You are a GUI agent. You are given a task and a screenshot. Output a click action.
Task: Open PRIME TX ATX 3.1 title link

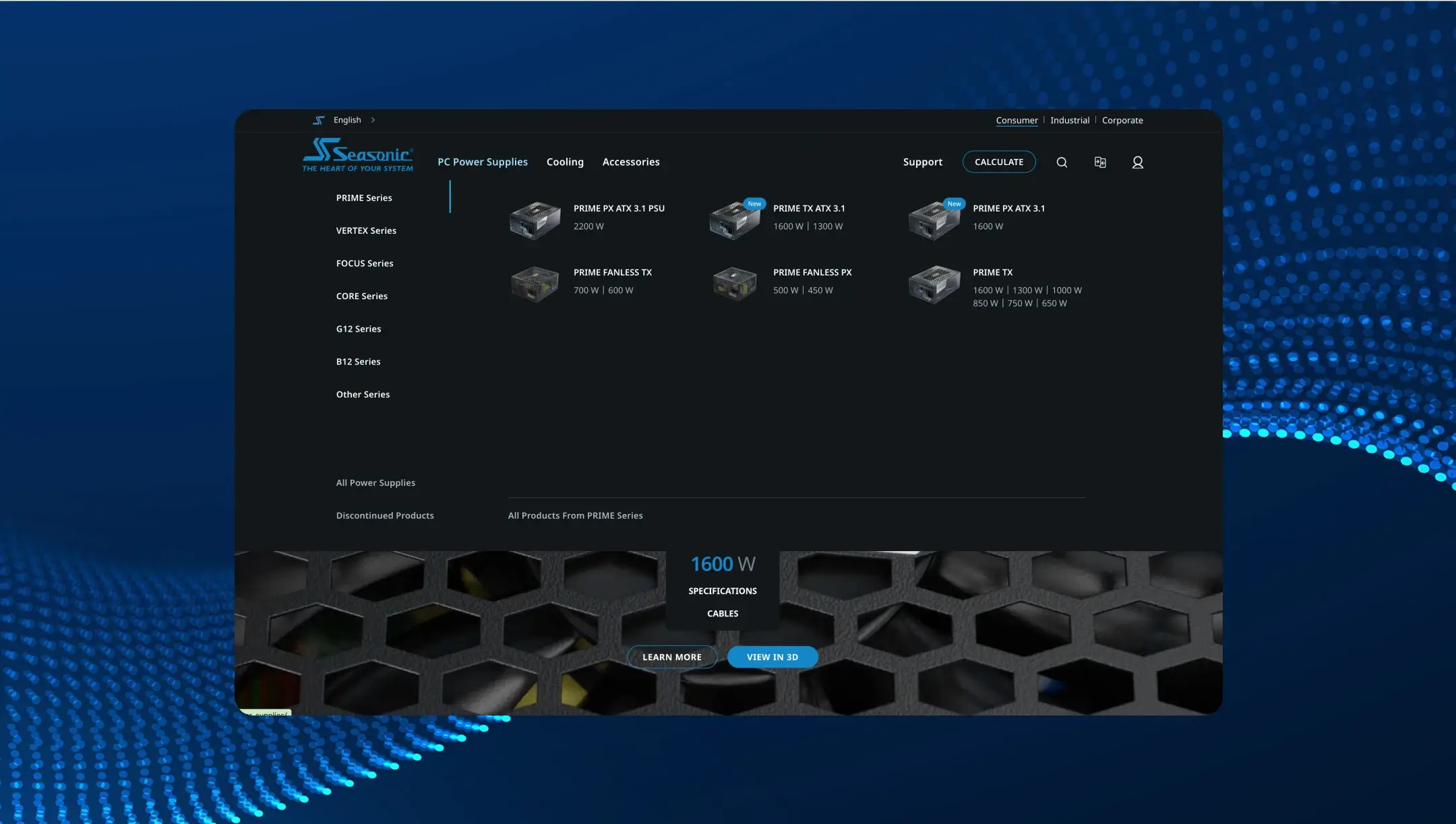(809, 208)
